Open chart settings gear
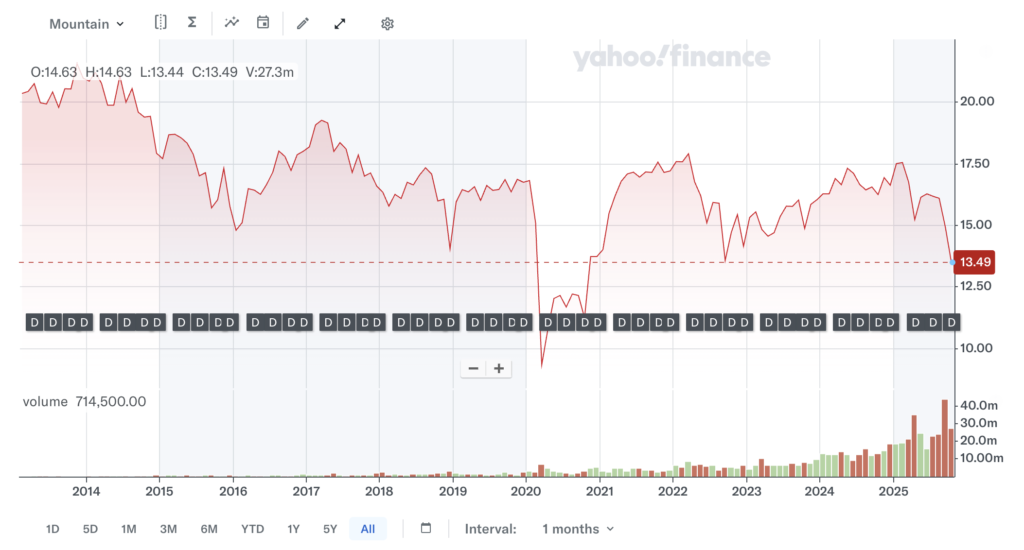The image size is (1024, 550). (387, 23)
